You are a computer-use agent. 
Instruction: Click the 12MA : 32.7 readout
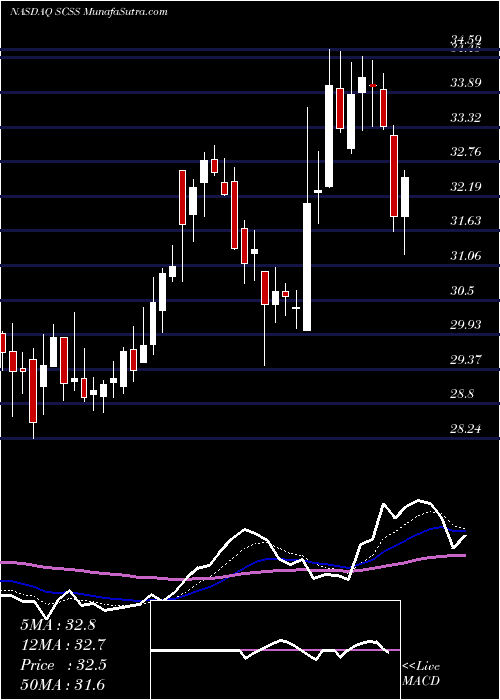pyautogui.click(x=63, y=645)
